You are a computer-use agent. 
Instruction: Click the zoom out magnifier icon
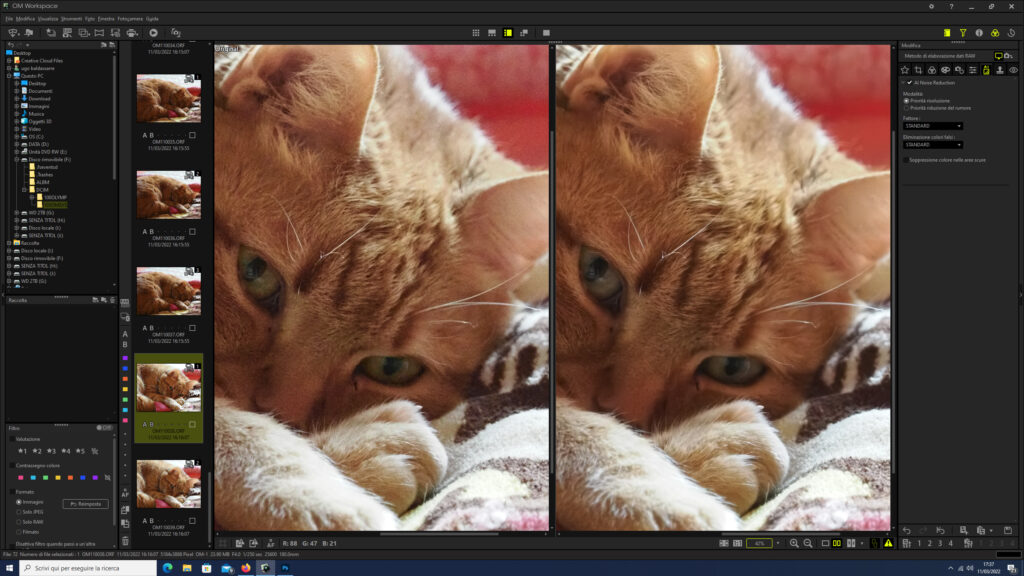click(808, 543)
